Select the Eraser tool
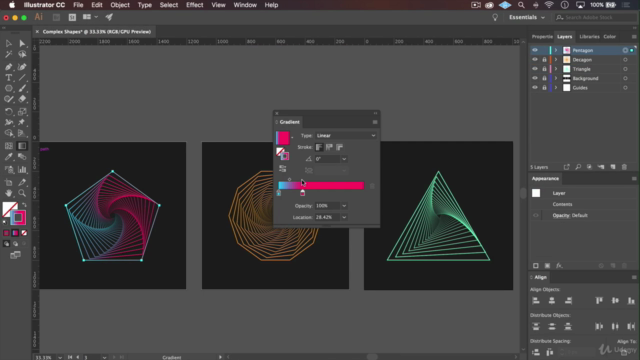Viewport: 640px width, 360px height. click(x=22, y=99)
